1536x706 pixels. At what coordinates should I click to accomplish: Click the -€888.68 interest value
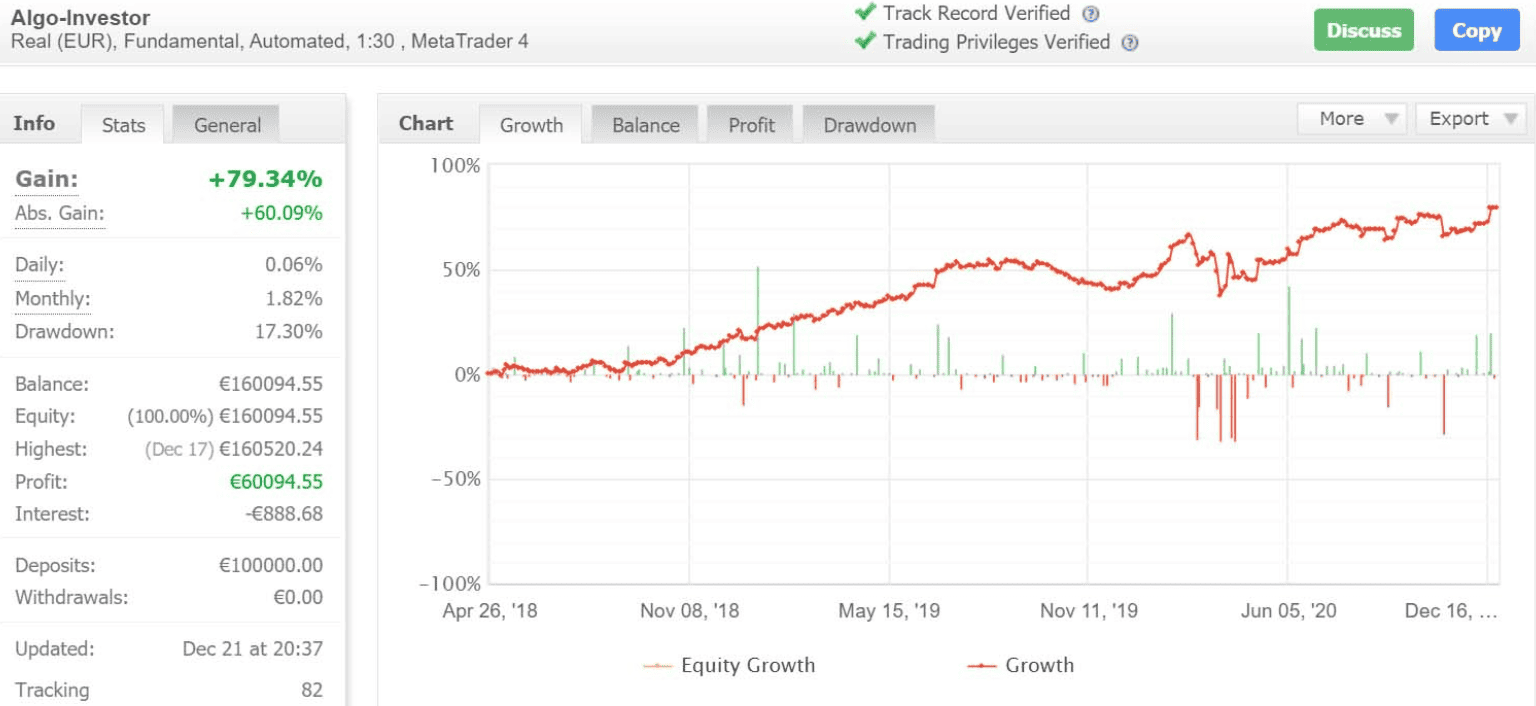pos(284,514)
